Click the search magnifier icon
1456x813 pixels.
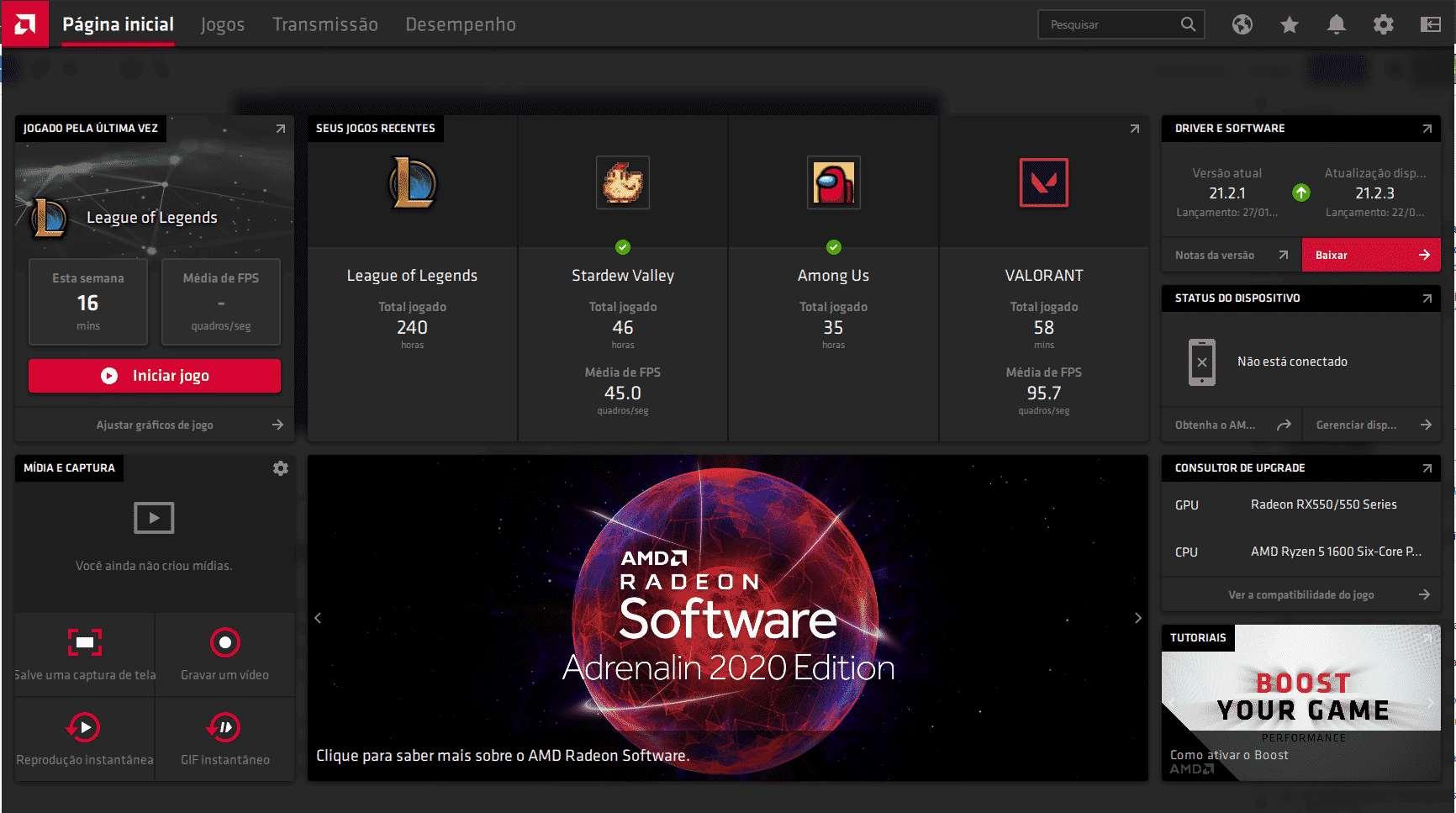1188,24
